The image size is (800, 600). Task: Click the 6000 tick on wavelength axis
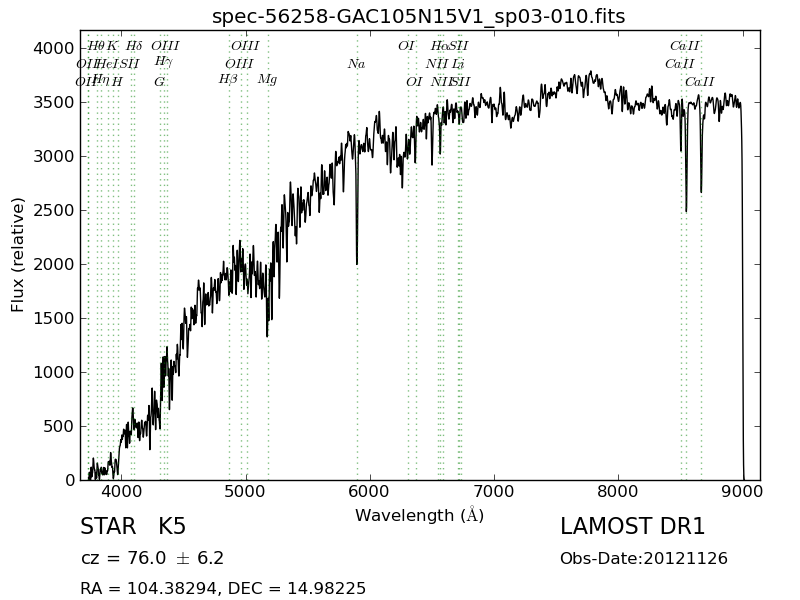pos(370,492)
